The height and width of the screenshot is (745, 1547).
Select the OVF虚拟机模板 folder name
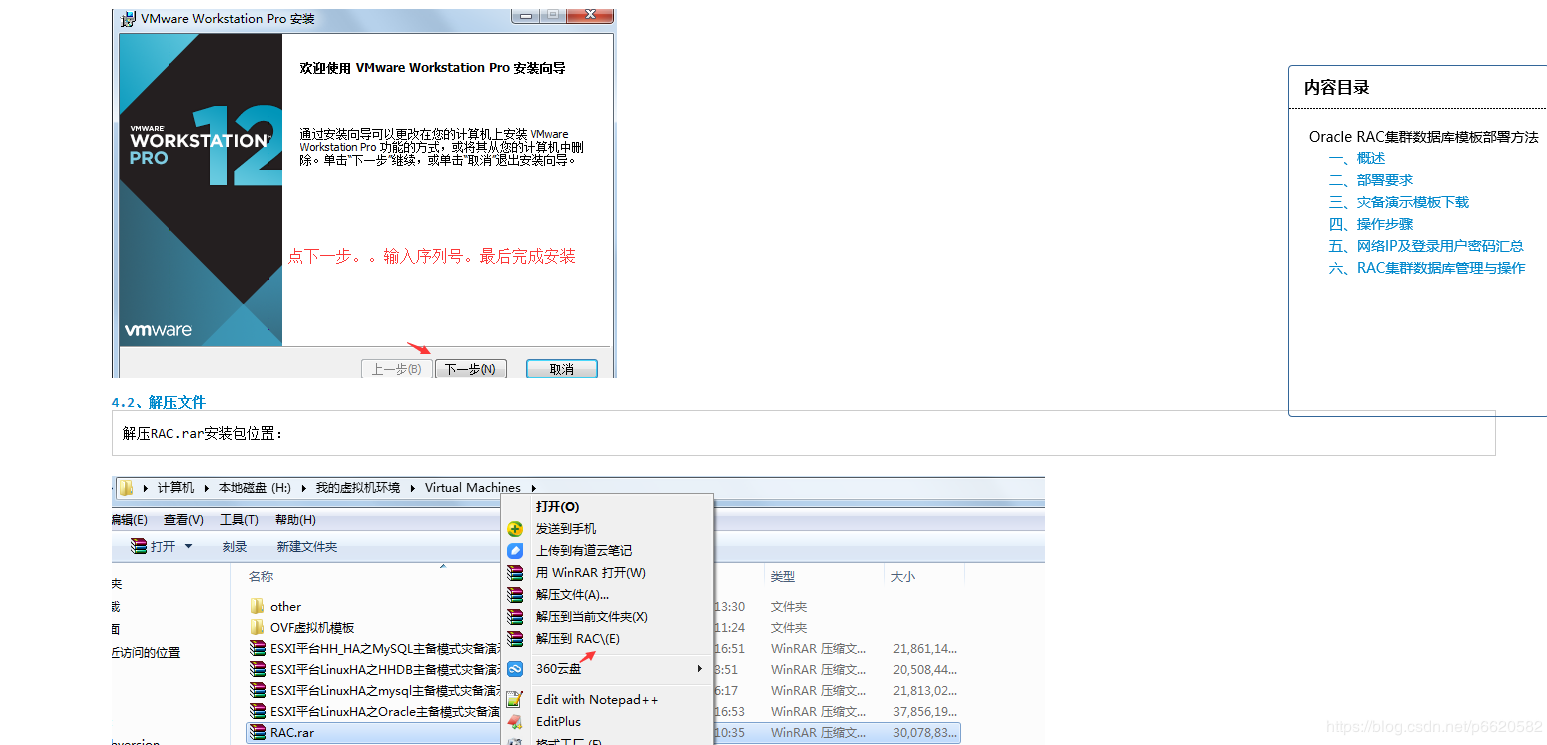(312, 628)
